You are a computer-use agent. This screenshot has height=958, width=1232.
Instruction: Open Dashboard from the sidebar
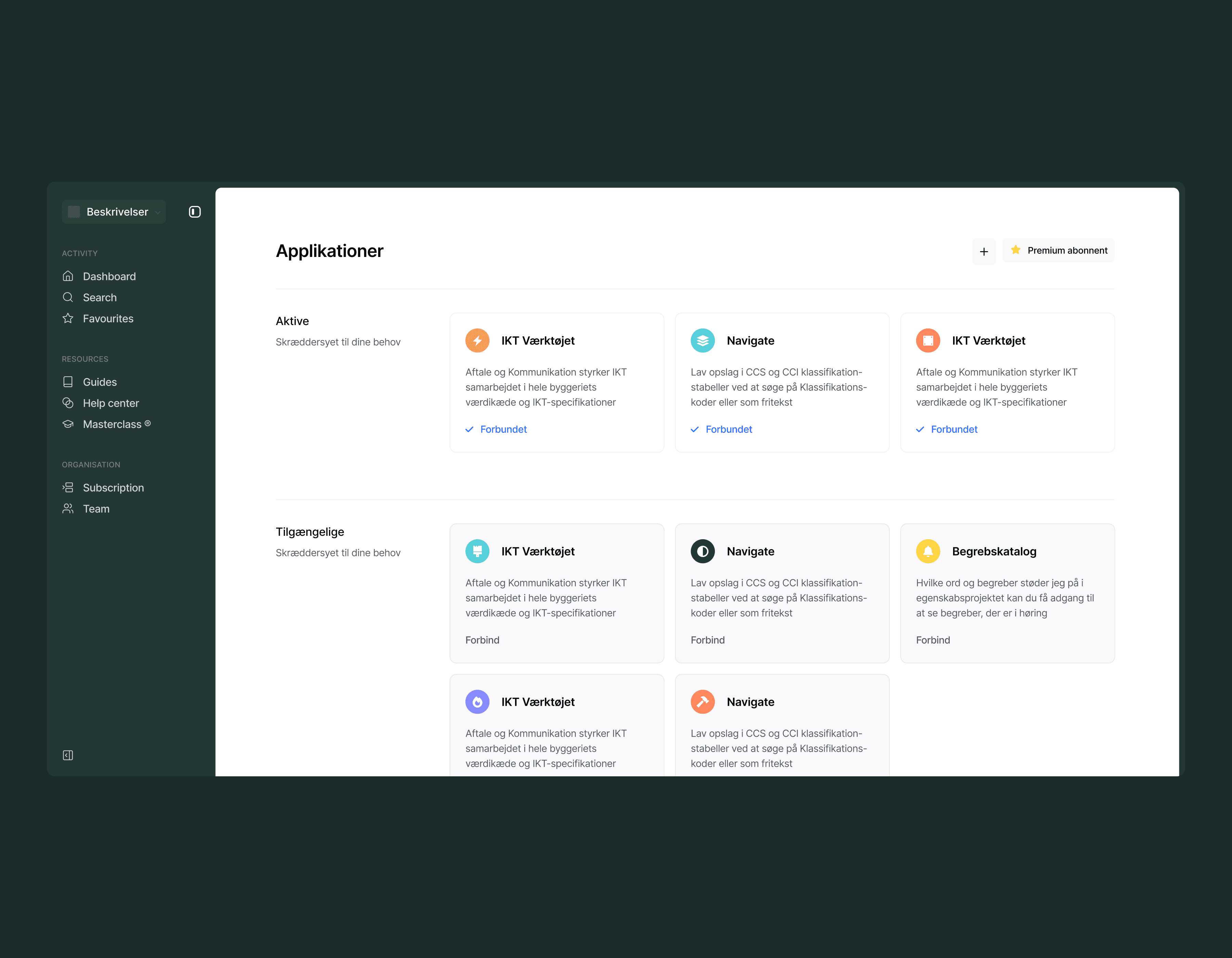tap(109, 276)
